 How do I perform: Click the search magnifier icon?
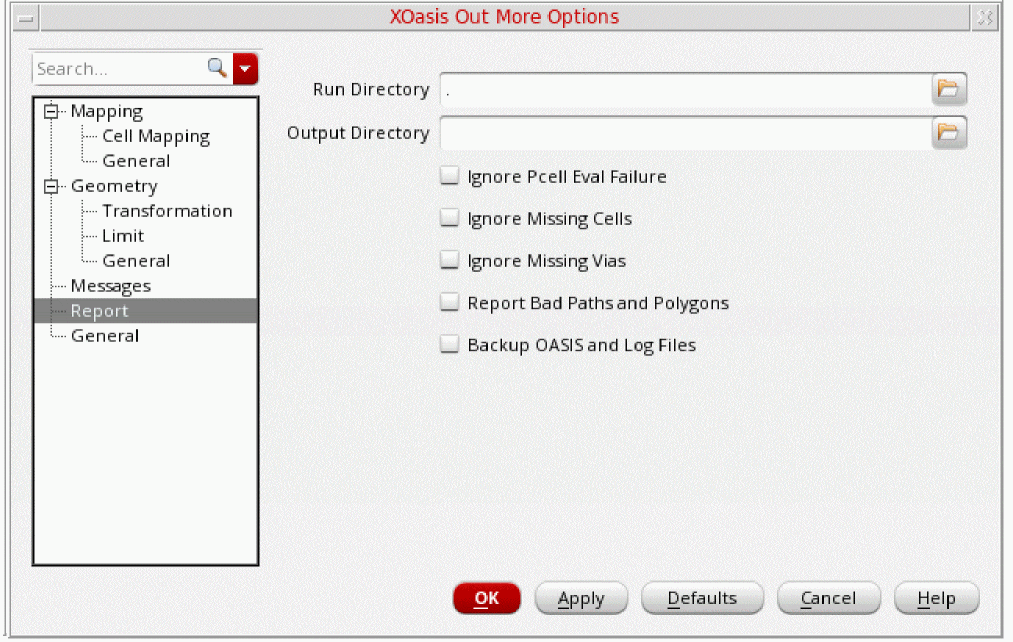tap(217, 68)
